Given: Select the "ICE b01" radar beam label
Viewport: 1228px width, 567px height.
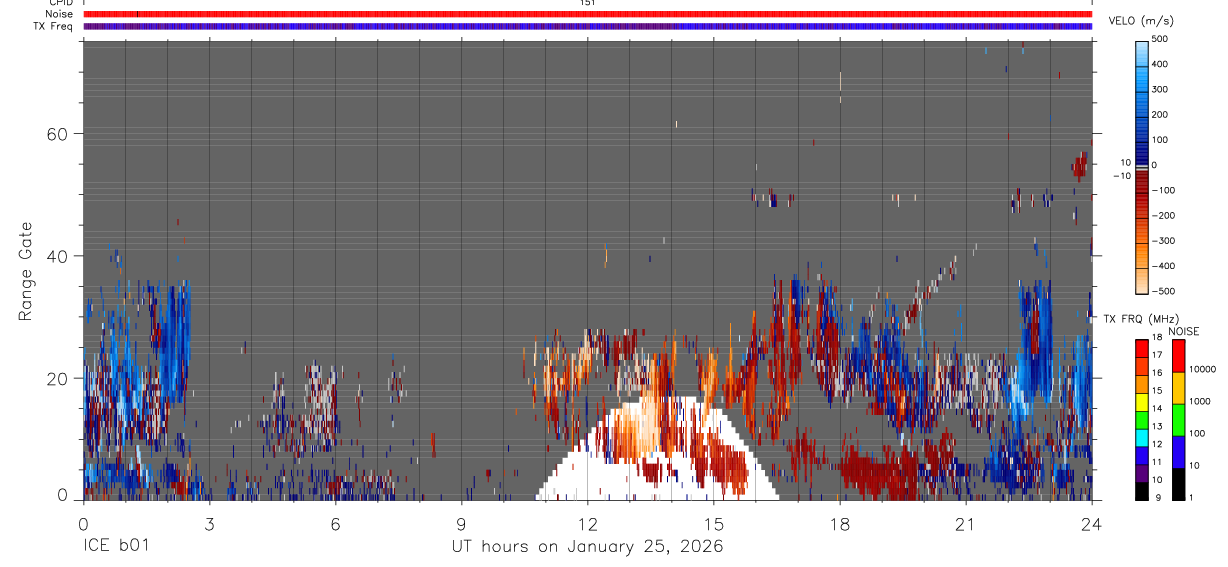Looking at the screenshot, I should [117, 547].
